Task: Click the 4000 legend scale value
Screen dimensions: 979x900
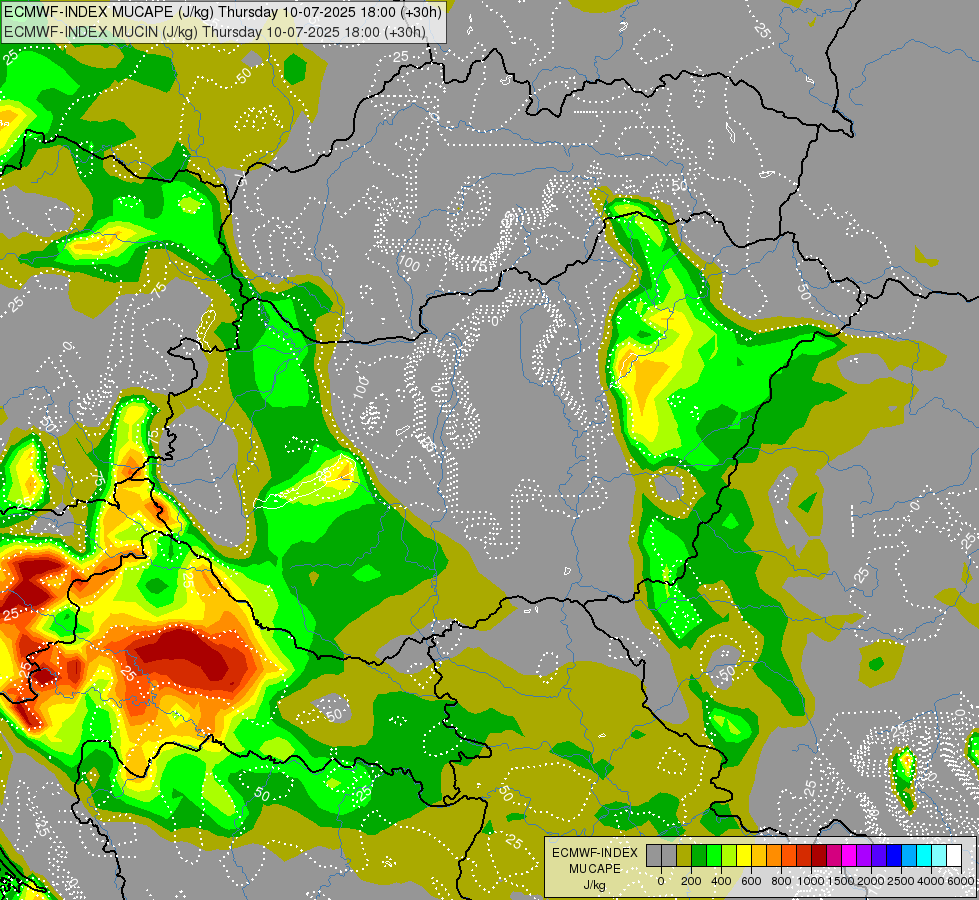Action: (x=931, y=881)
